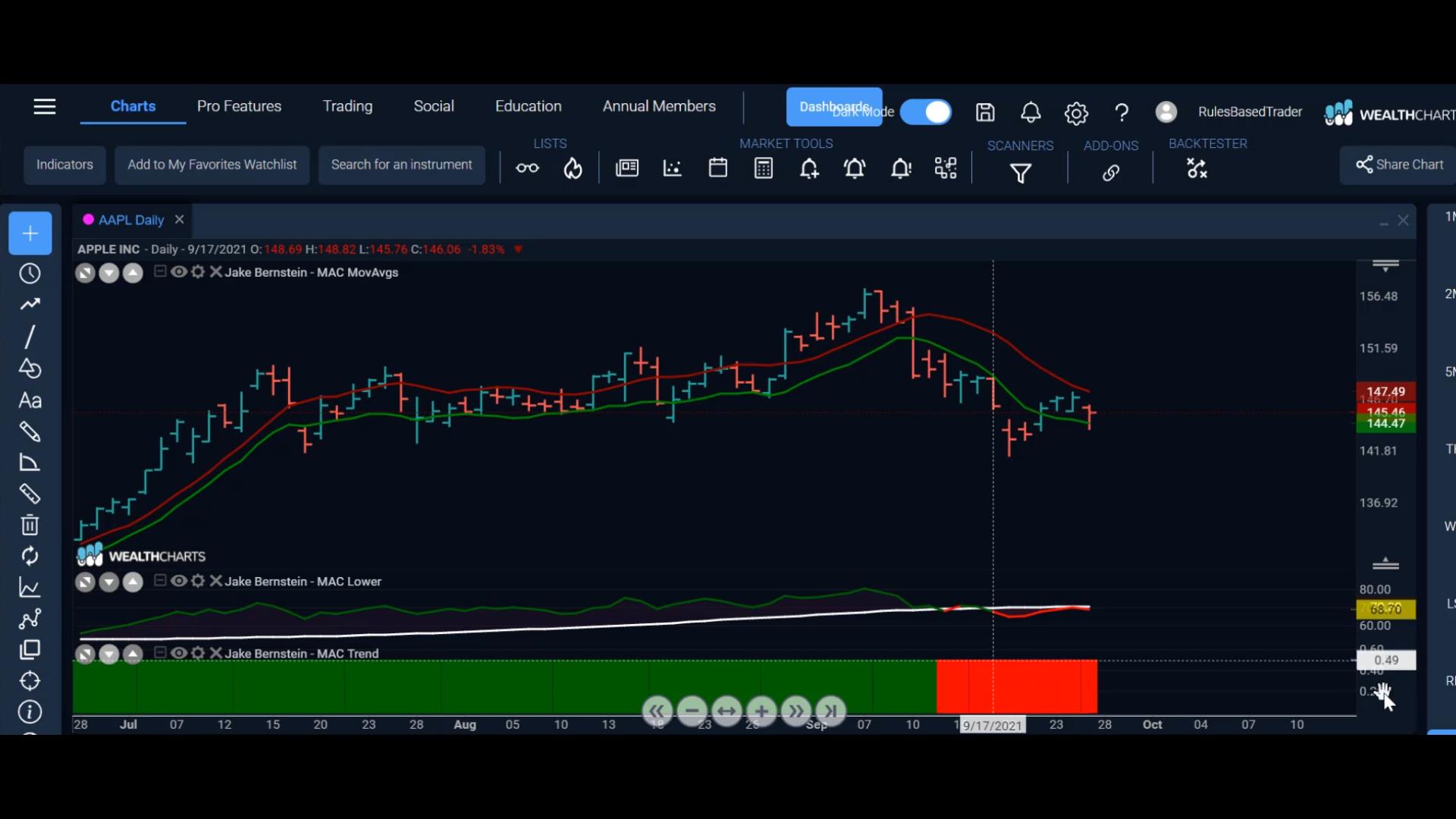Click the trash delete drawings icon
1456x819 pixels.
[x=30, y=525]
